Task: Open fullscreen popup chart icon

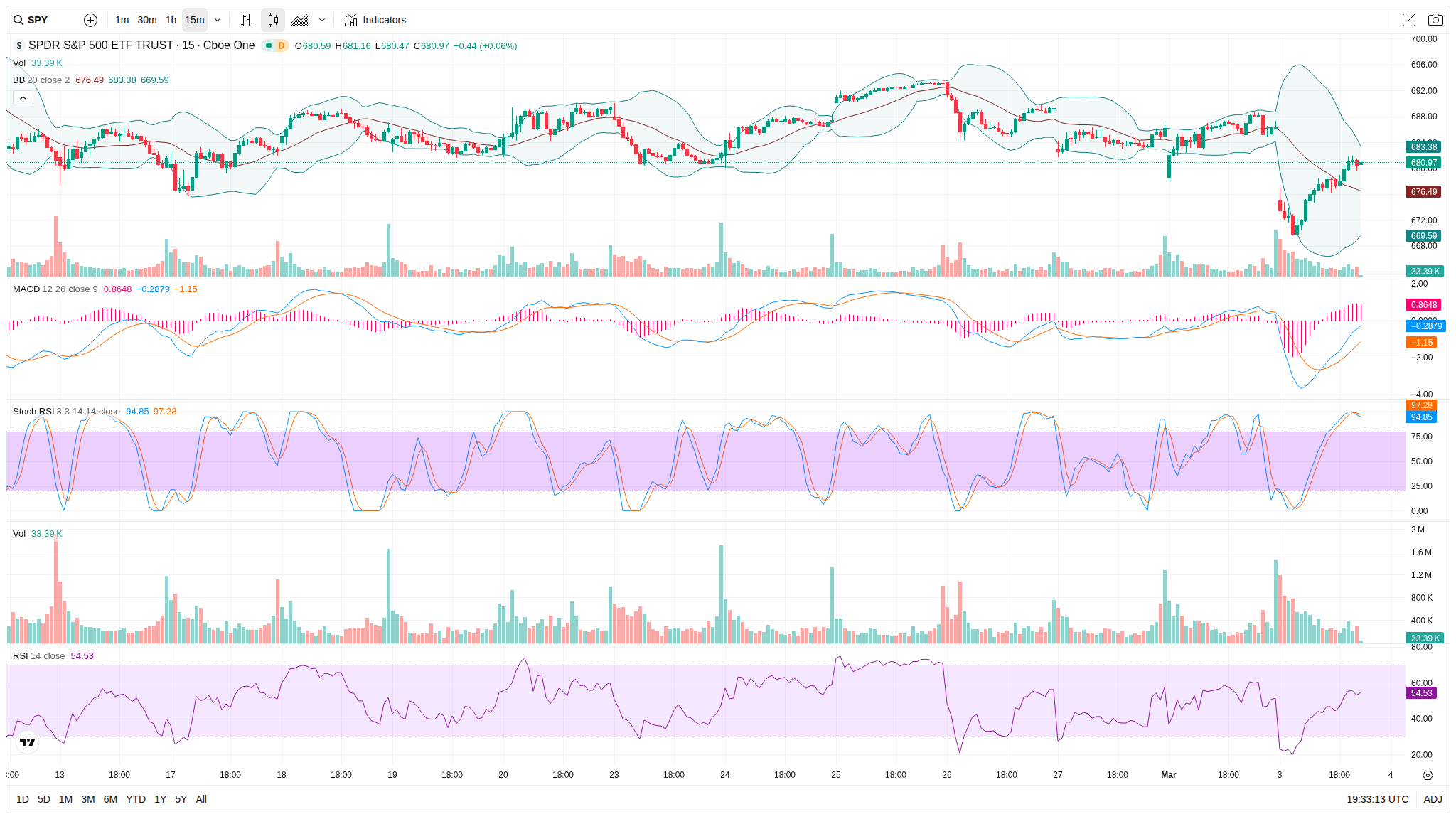Action: (1408, 20)
